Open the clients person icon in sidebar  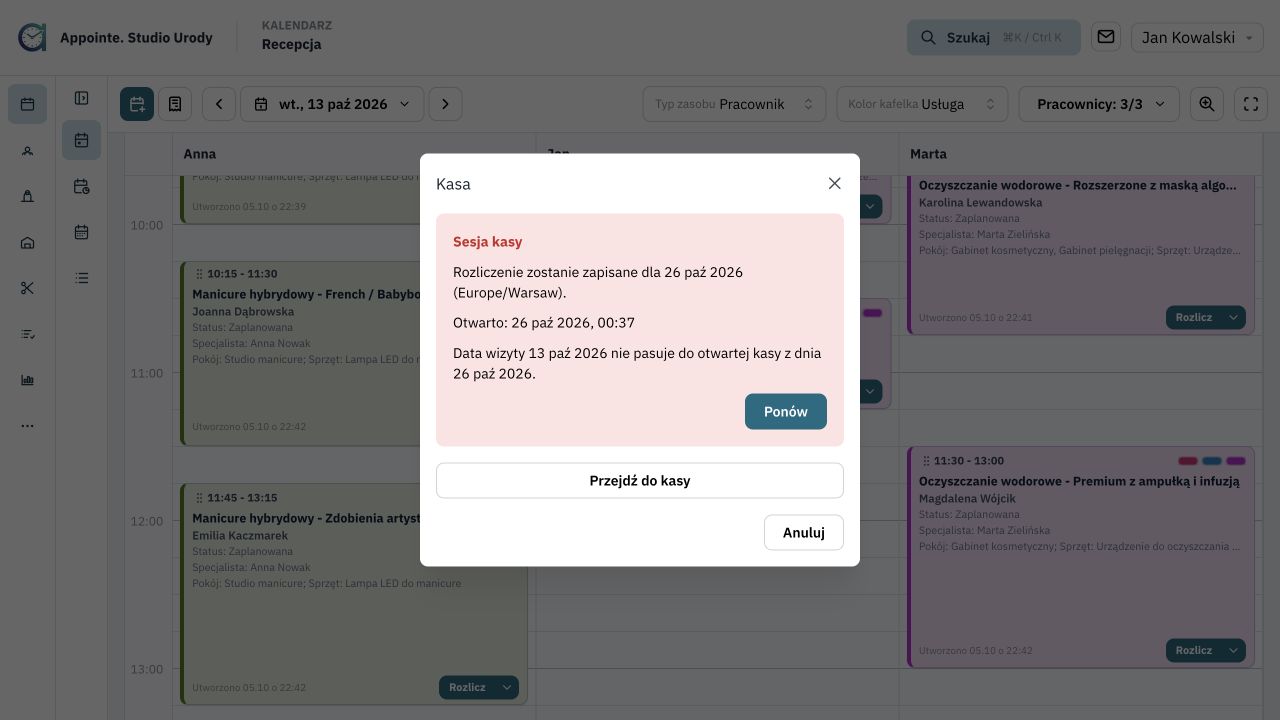(28, 151)
